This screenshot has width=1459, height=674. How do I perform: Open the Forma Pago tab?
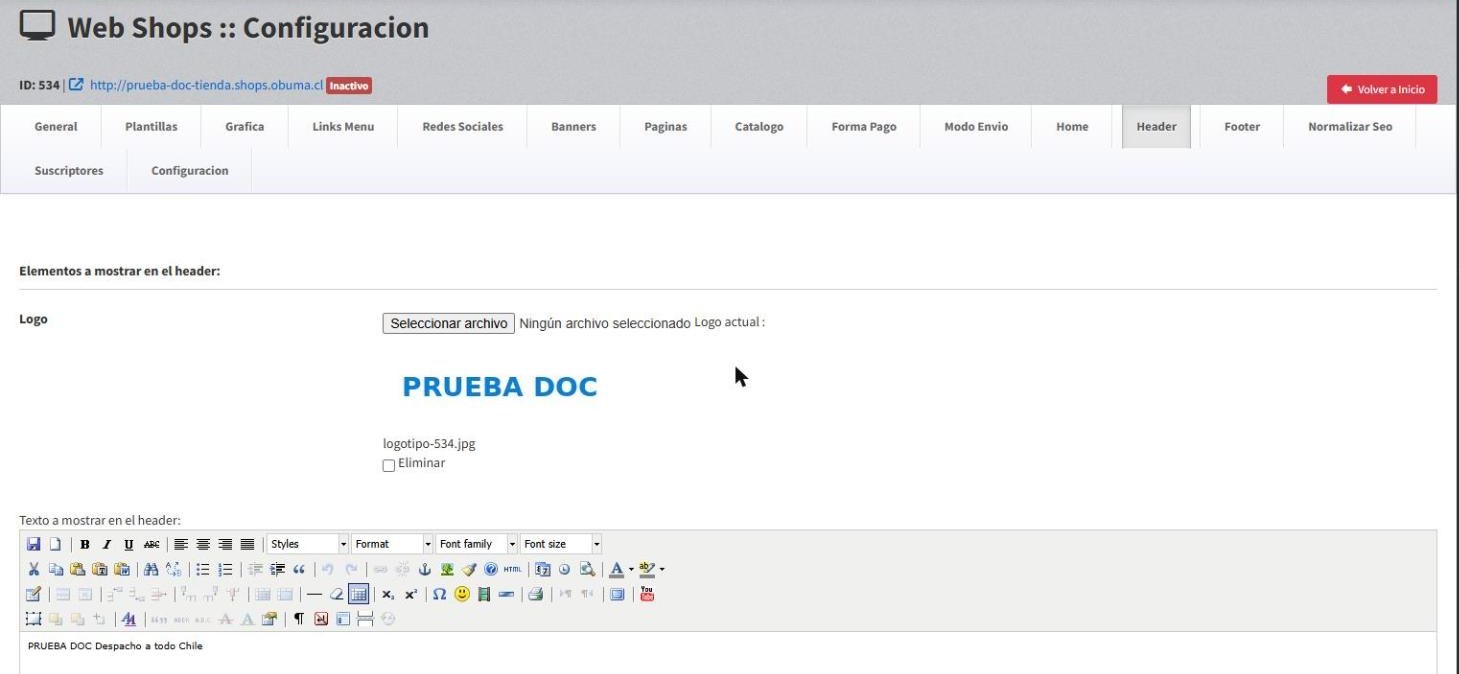(x=864, y=127)
